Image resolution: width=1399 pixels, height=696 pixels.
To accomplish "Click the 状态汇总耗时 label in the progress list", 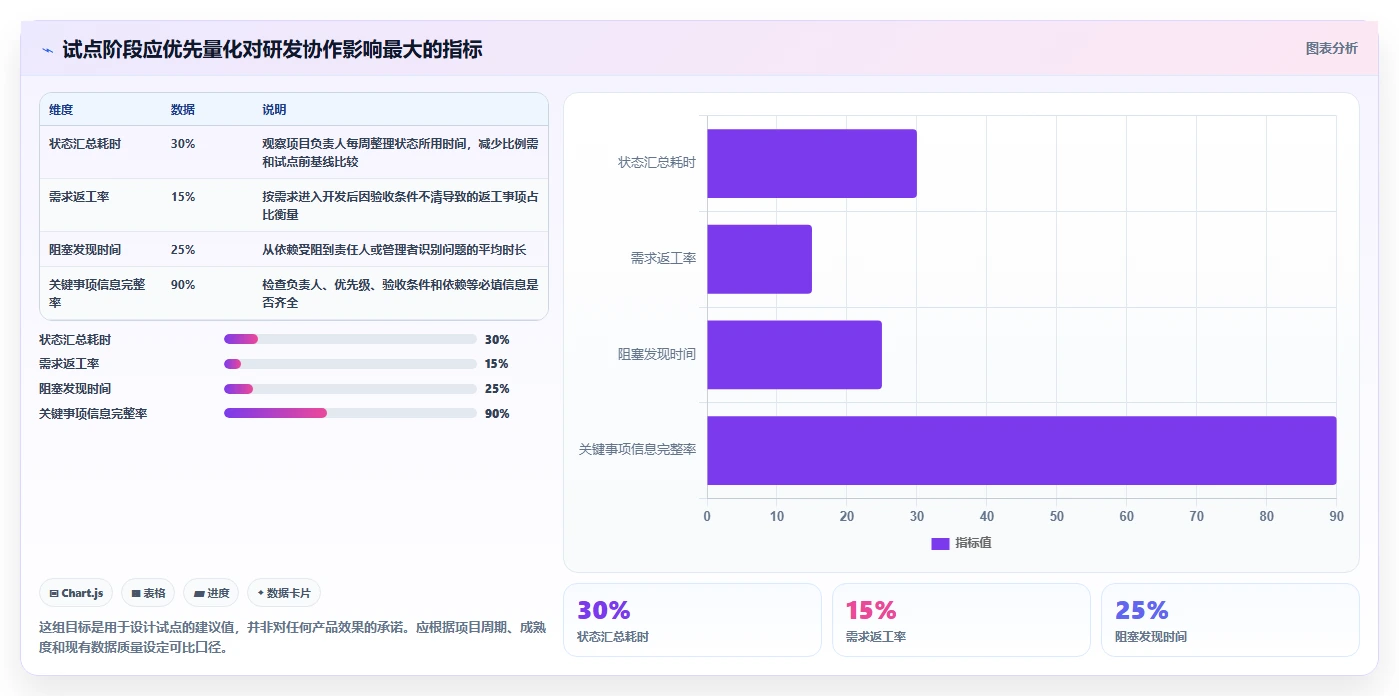I will tap(75, 340).
